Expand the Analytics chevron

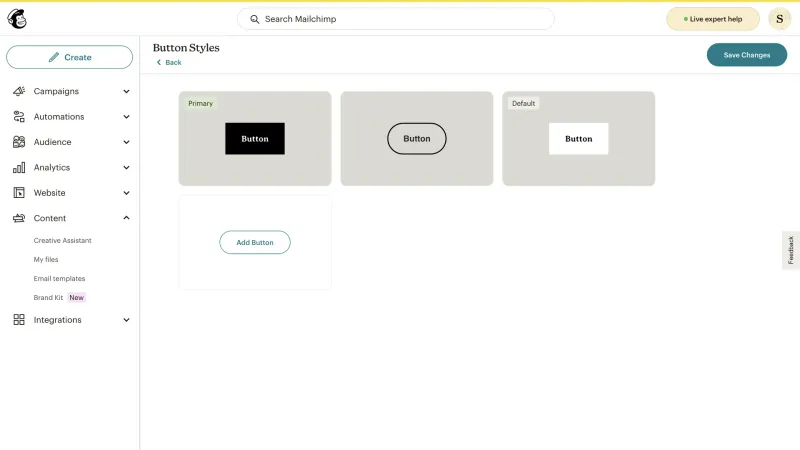pyautogui.click(x=126, y=167)
